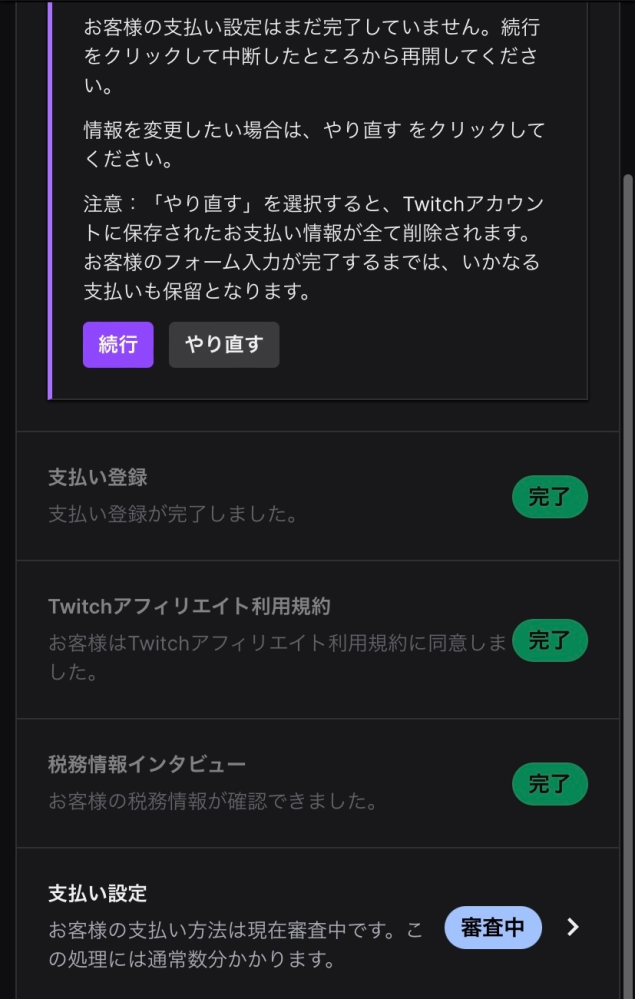Click the right-arrow chevron beside 審査中
Screen dimensions: 635x999
tap(573, 927)
